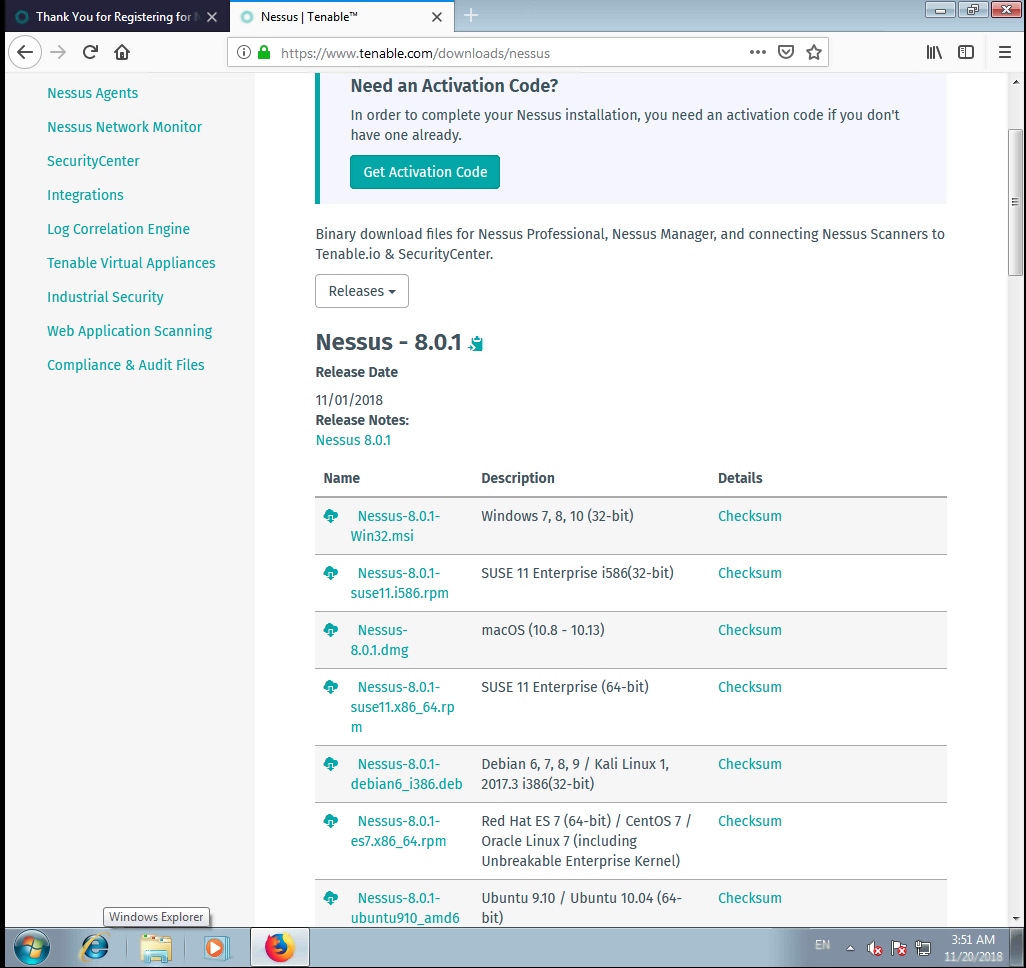Open Internet Explorer from the taskbar
Viewport: 1026px width, 968px height.
95,946
